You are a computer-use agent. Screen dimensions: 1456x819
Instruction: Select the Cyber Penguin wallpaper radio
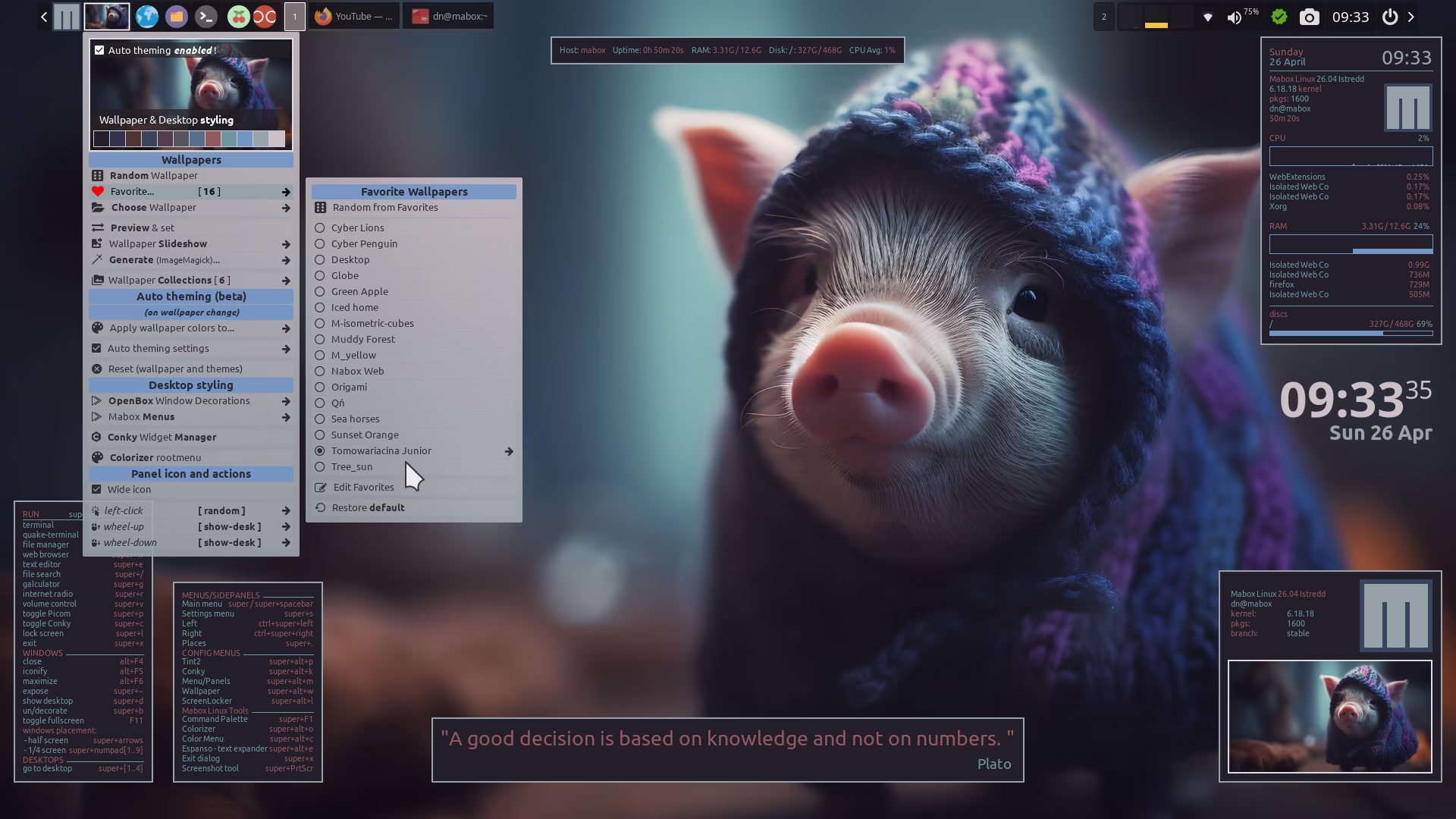[x=320, y=243]
